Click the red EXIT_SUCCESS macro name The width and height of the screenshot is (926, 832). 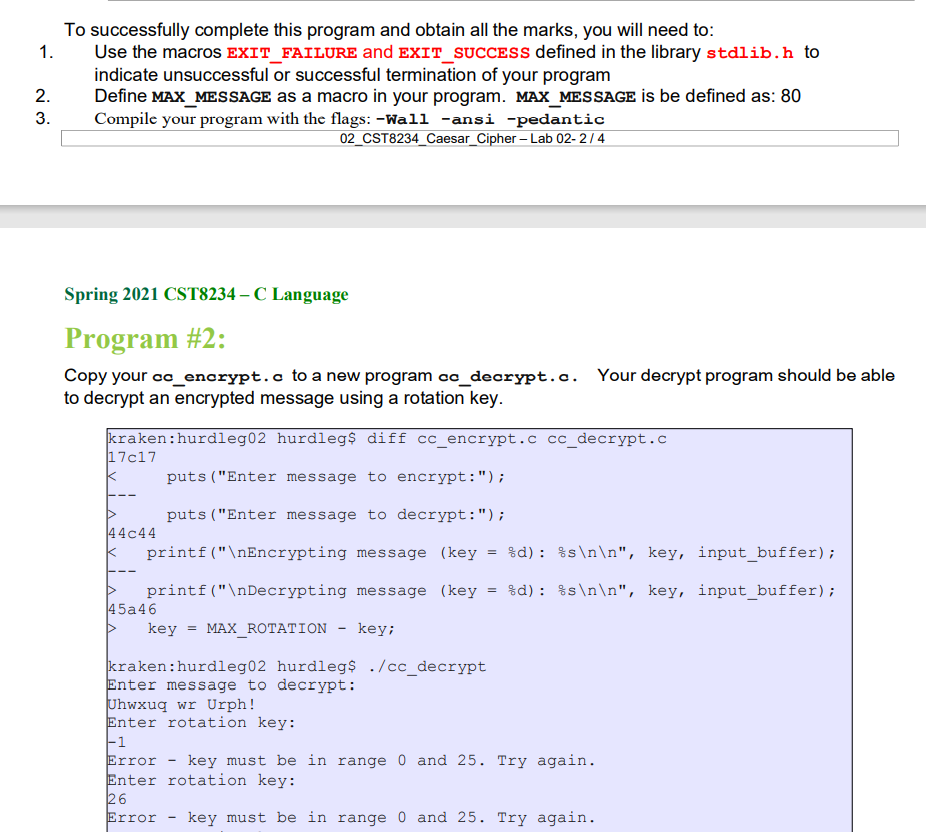coord(464,53)
